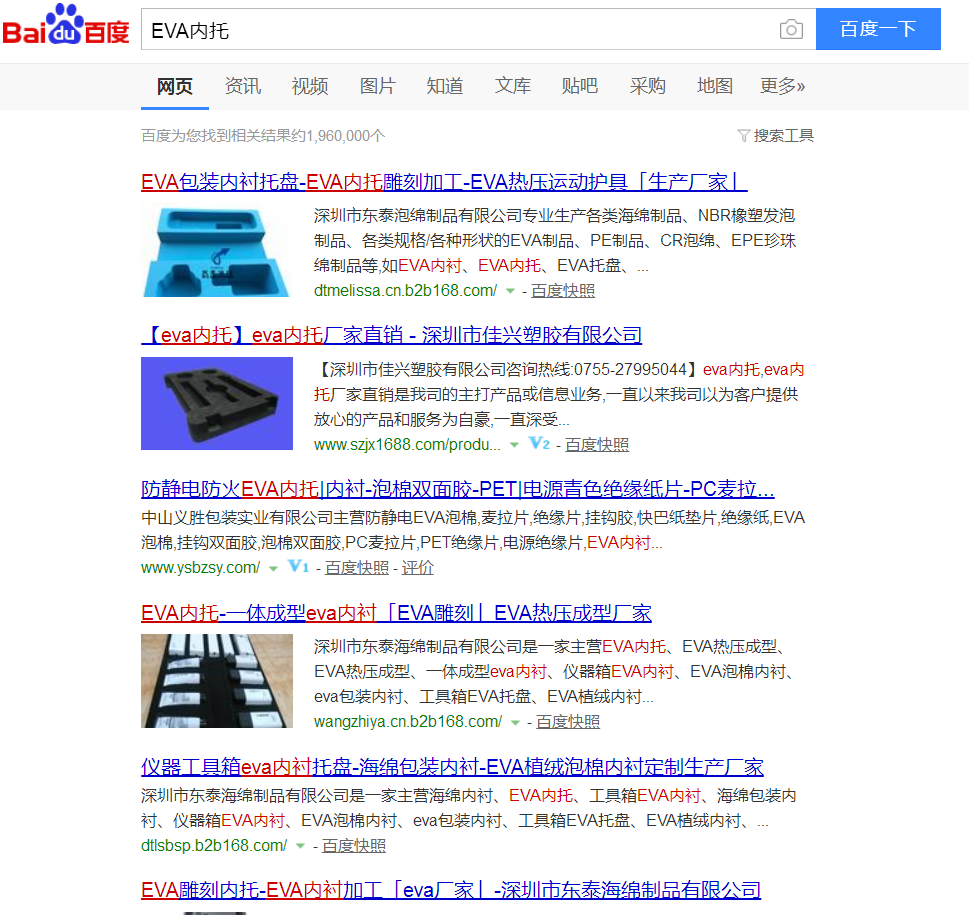Click the www.szjx1688.com/produ... URL
Screen dimensions: 969x915
click(407, 444)
